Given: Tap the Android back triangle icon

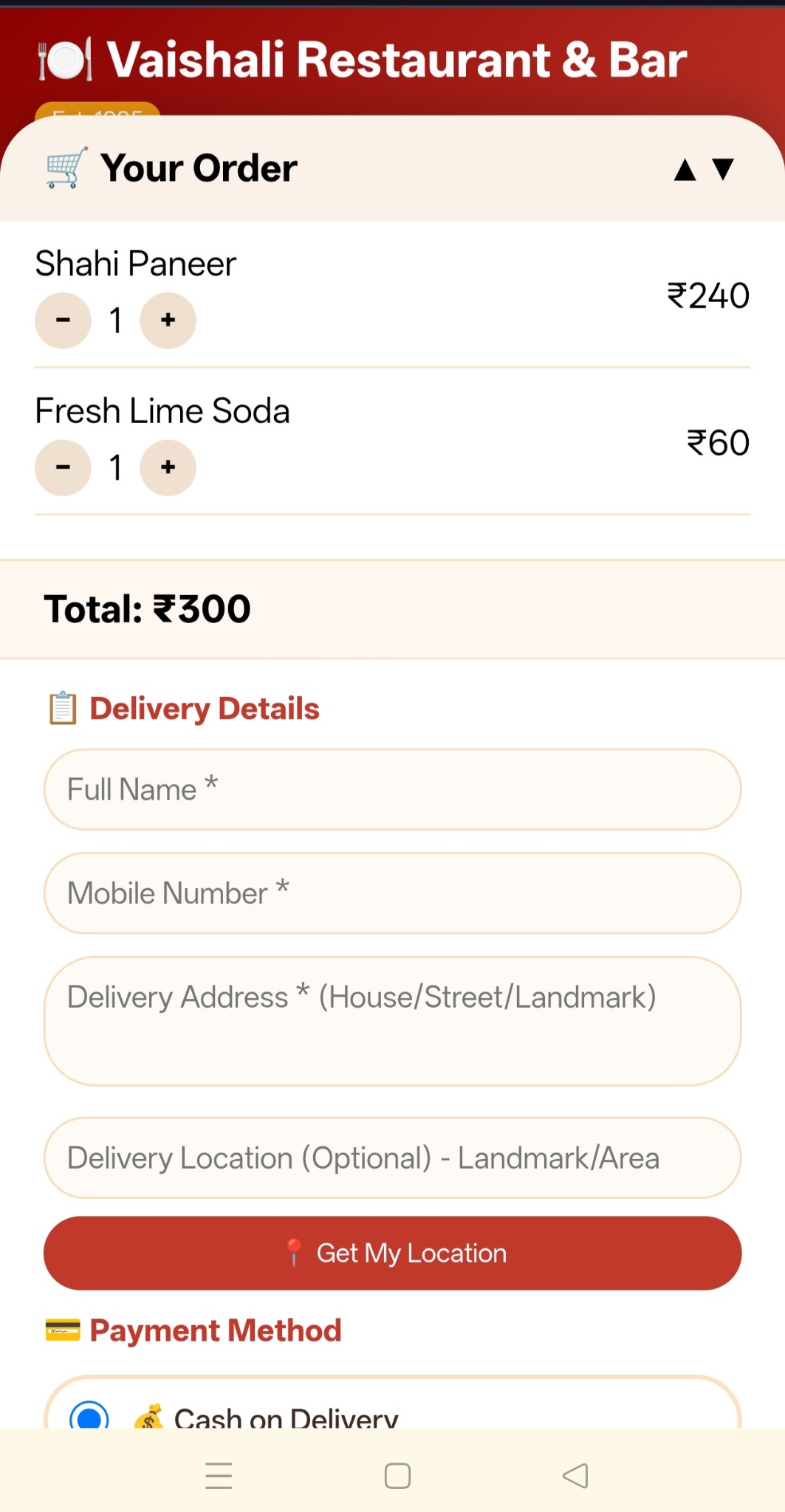Looking at the screenshot, I should [575, 1476].
